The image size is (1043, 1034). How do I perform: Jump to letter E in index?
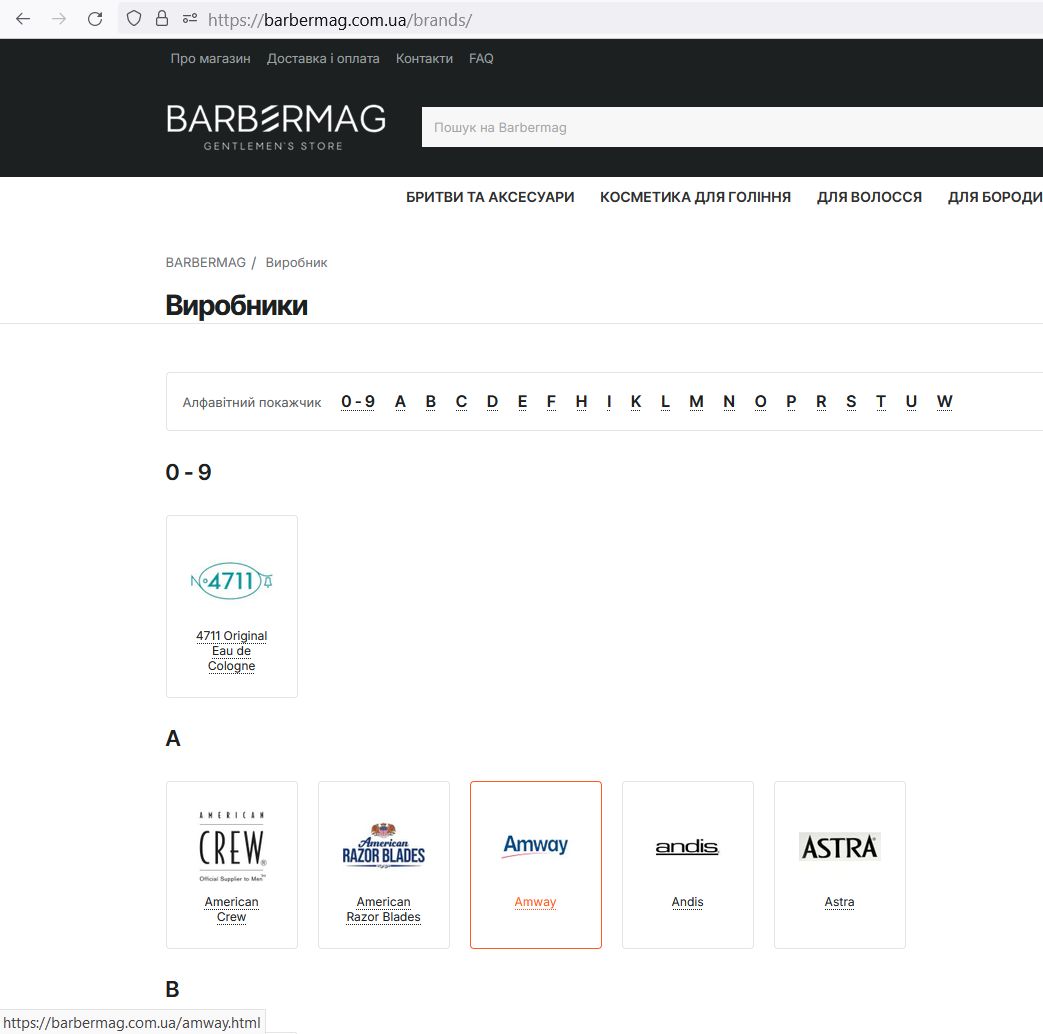point(522,401)
